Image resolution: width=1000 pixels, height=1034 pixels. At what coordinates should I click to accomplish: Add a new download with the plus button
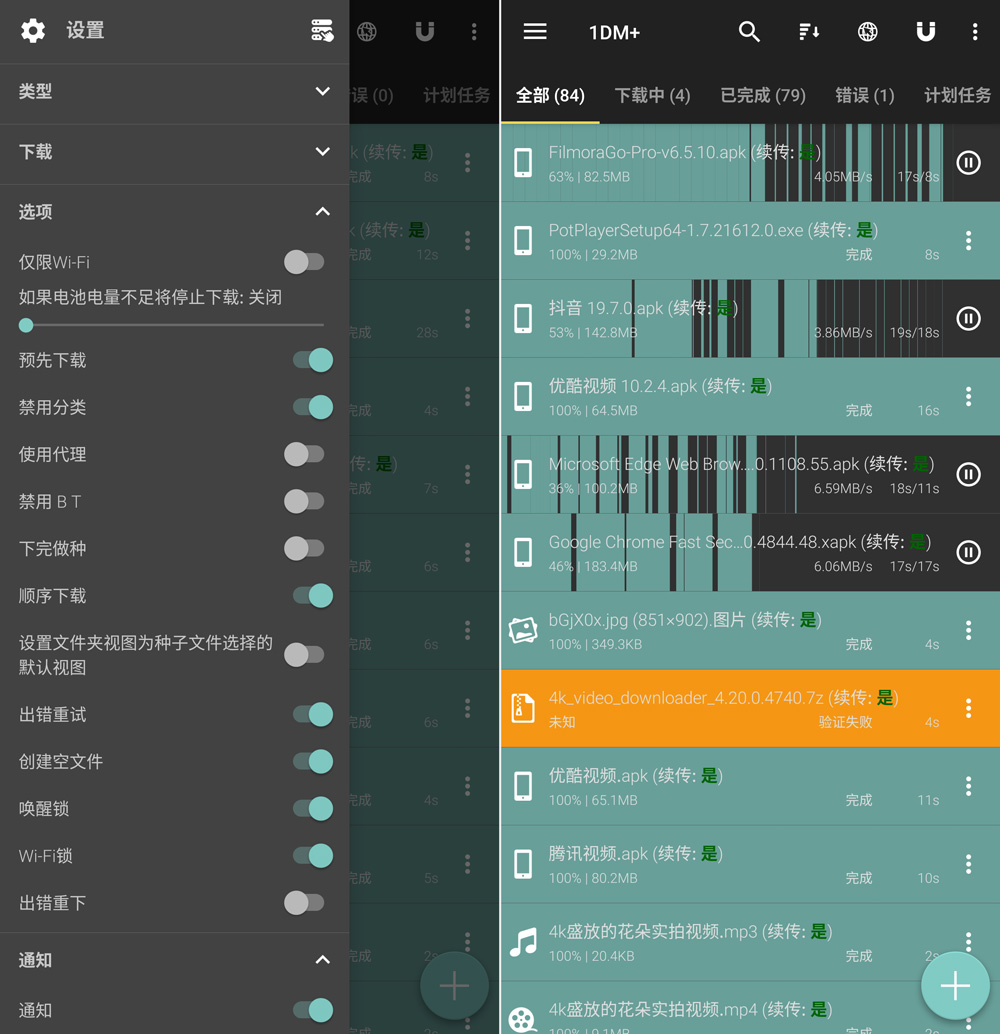[955, 986]
